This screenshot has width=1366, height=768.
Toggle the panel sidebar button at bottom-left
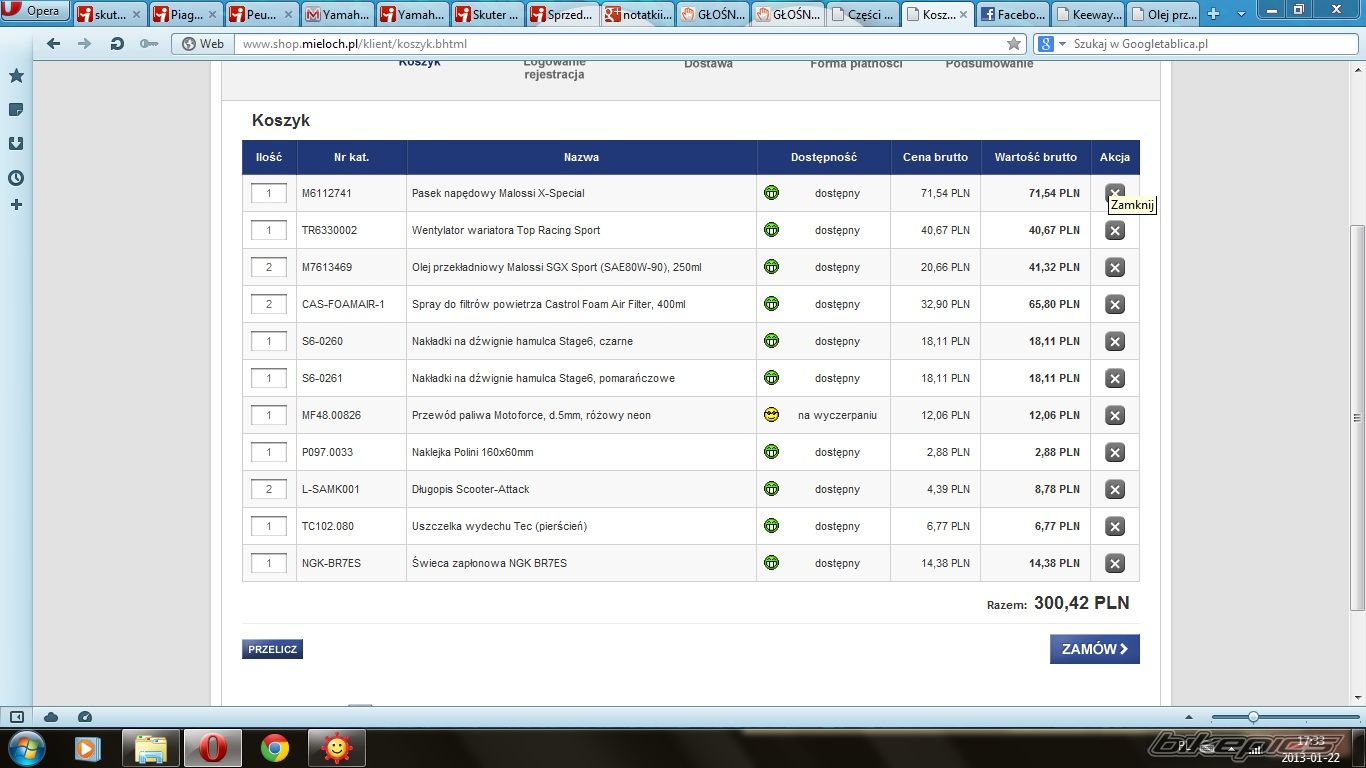[x=17, y=717]
